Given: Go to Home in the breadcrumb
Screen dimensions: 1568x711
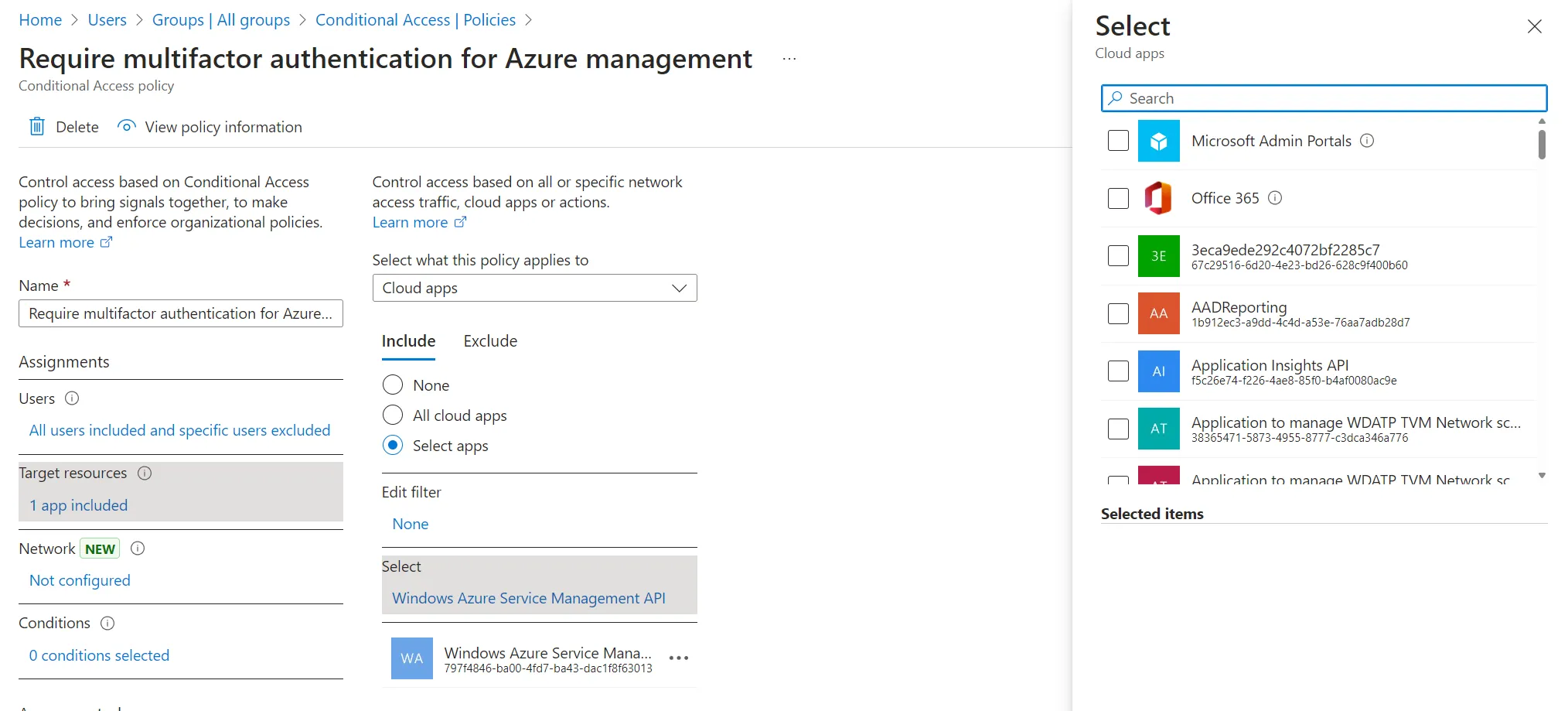Looking at the screenshot, I should (40, 20).
